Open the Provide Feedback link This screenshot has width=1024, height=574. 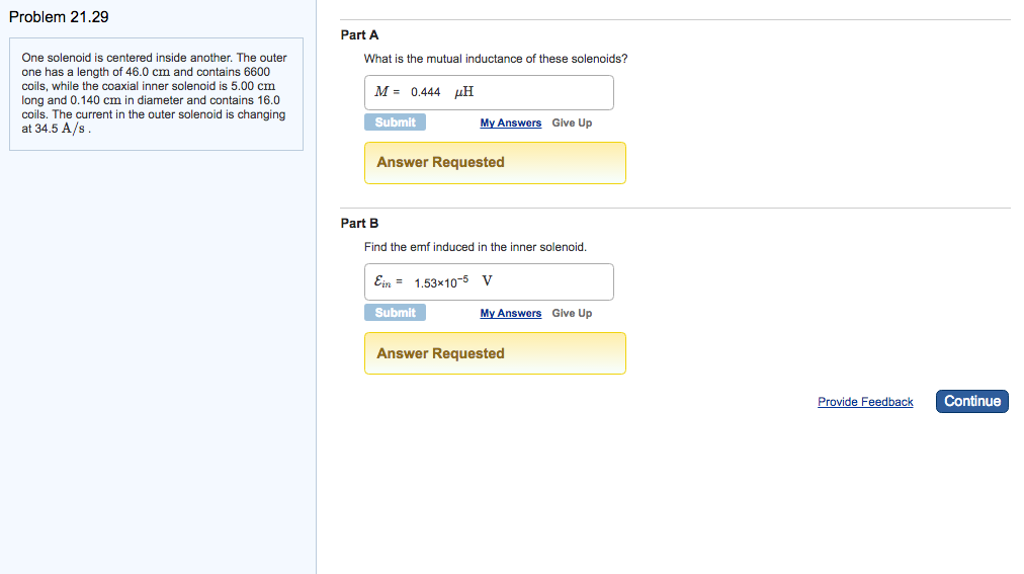[865, 402]
